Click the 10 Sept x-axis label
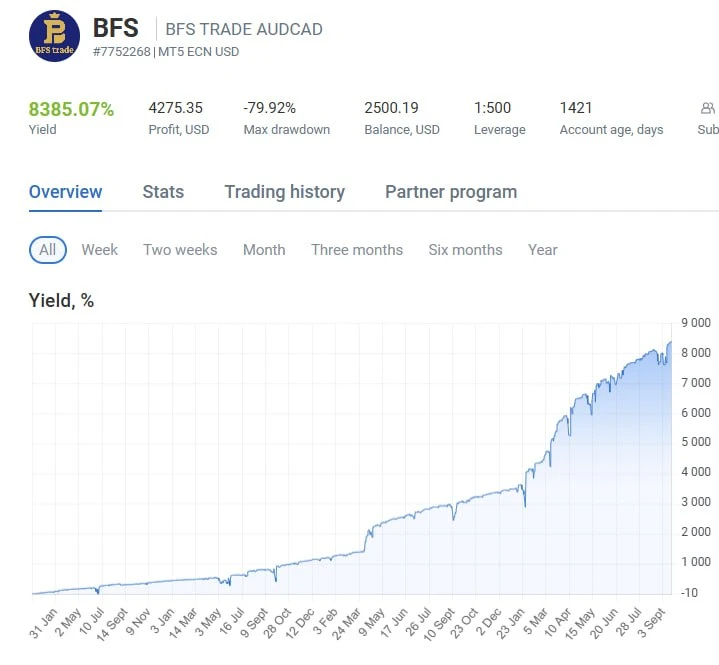Screen dimensions: 719x665 pyautogui.click(x=439, y=624)
